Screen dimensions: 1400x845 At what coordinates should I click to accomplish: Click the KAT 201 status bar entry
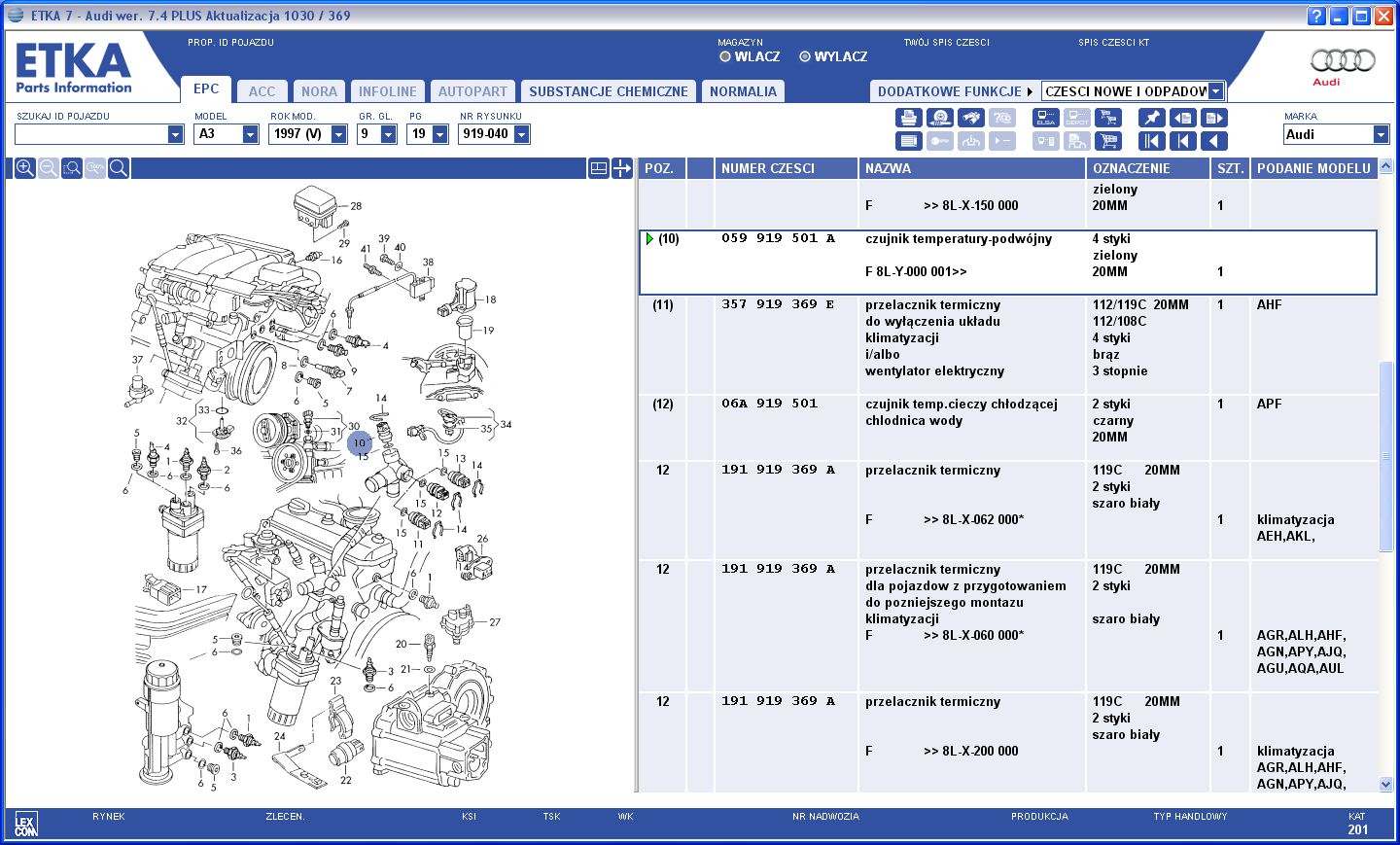1357,824
